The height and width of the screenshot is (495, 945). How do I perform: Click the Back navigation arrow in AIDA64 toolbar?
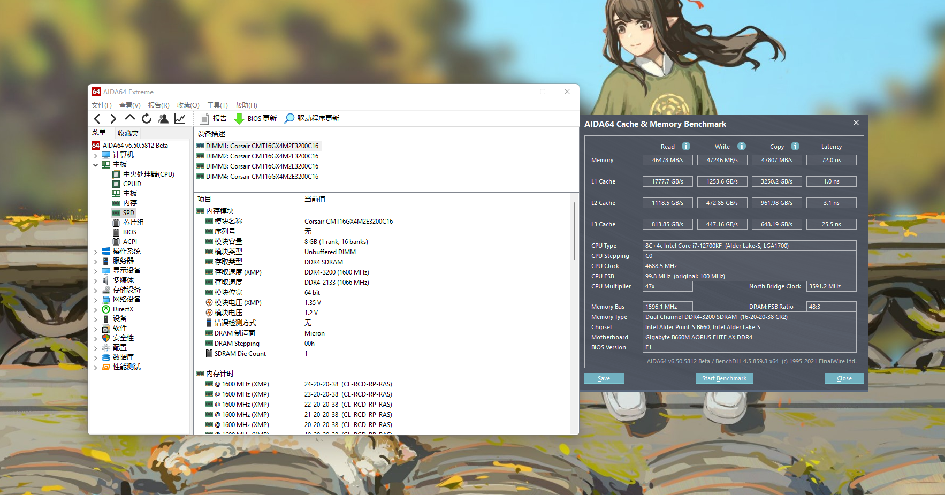97,118
